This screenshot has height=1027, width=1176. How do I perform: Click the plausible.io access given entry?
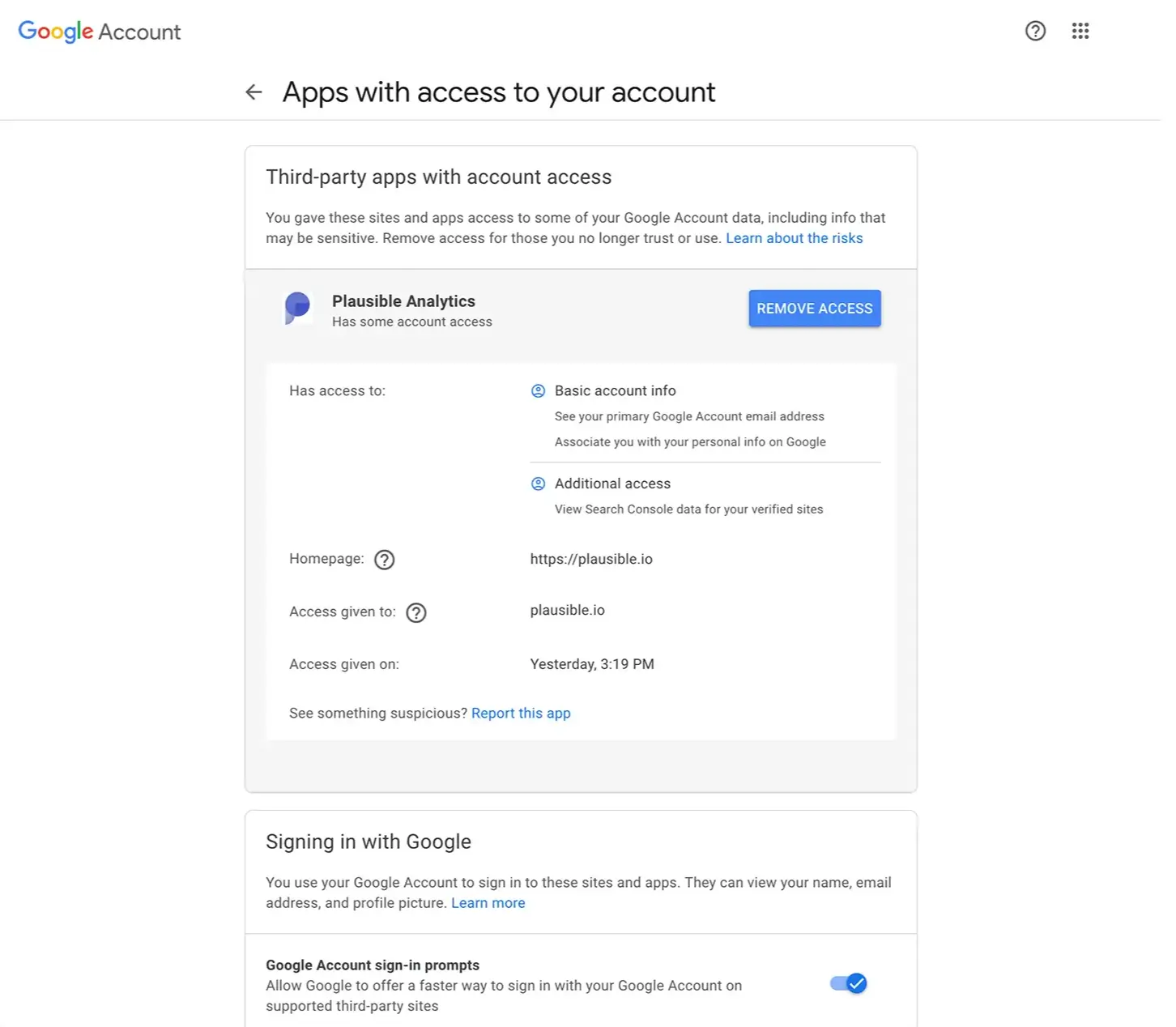(567, 610)
